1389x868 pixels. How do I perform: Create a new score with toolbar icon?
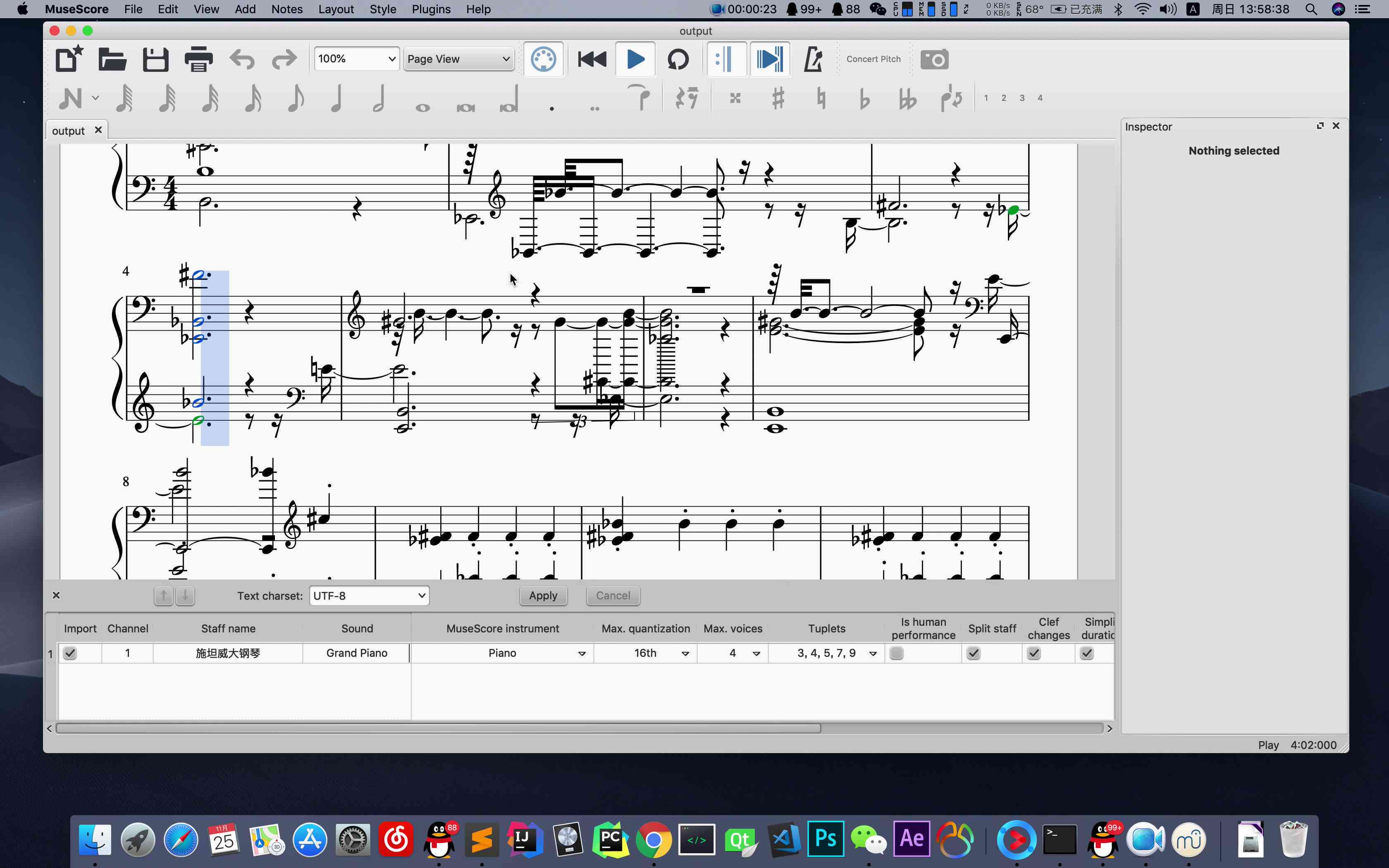pos(69,59)
